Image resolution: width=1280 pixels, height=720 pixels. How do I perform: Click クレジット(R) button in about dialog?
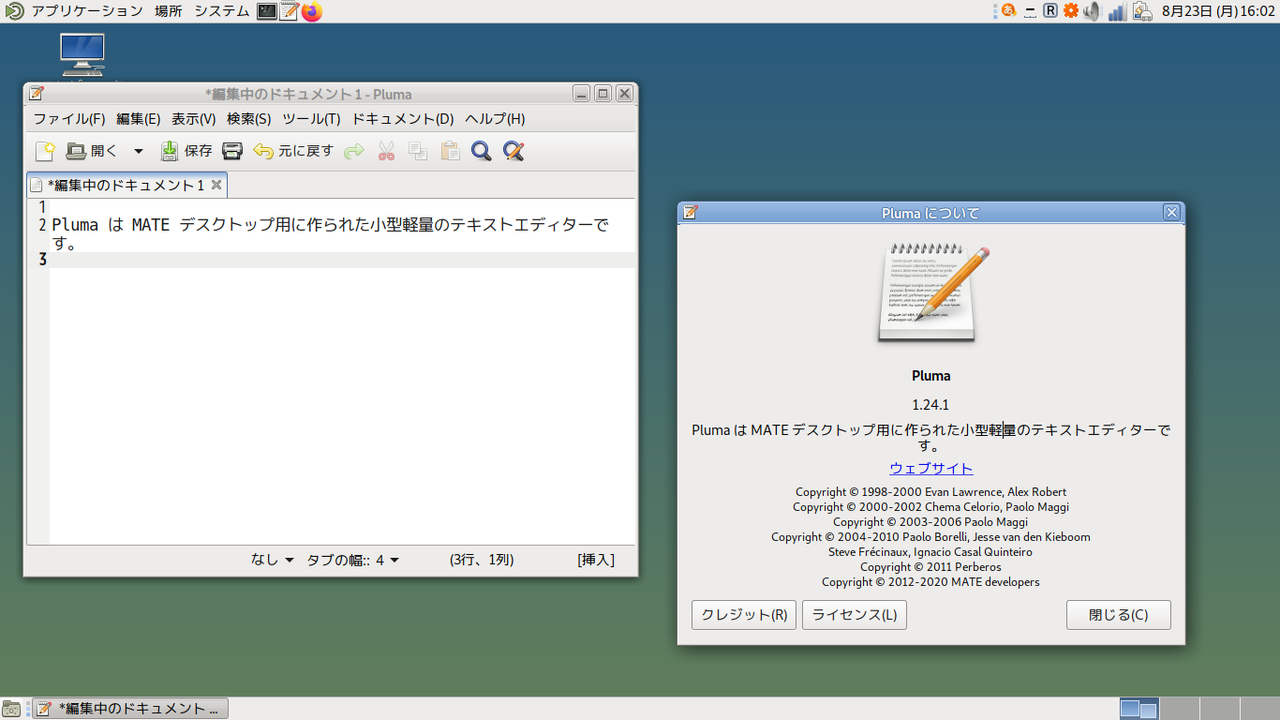[x=744, y=615]
